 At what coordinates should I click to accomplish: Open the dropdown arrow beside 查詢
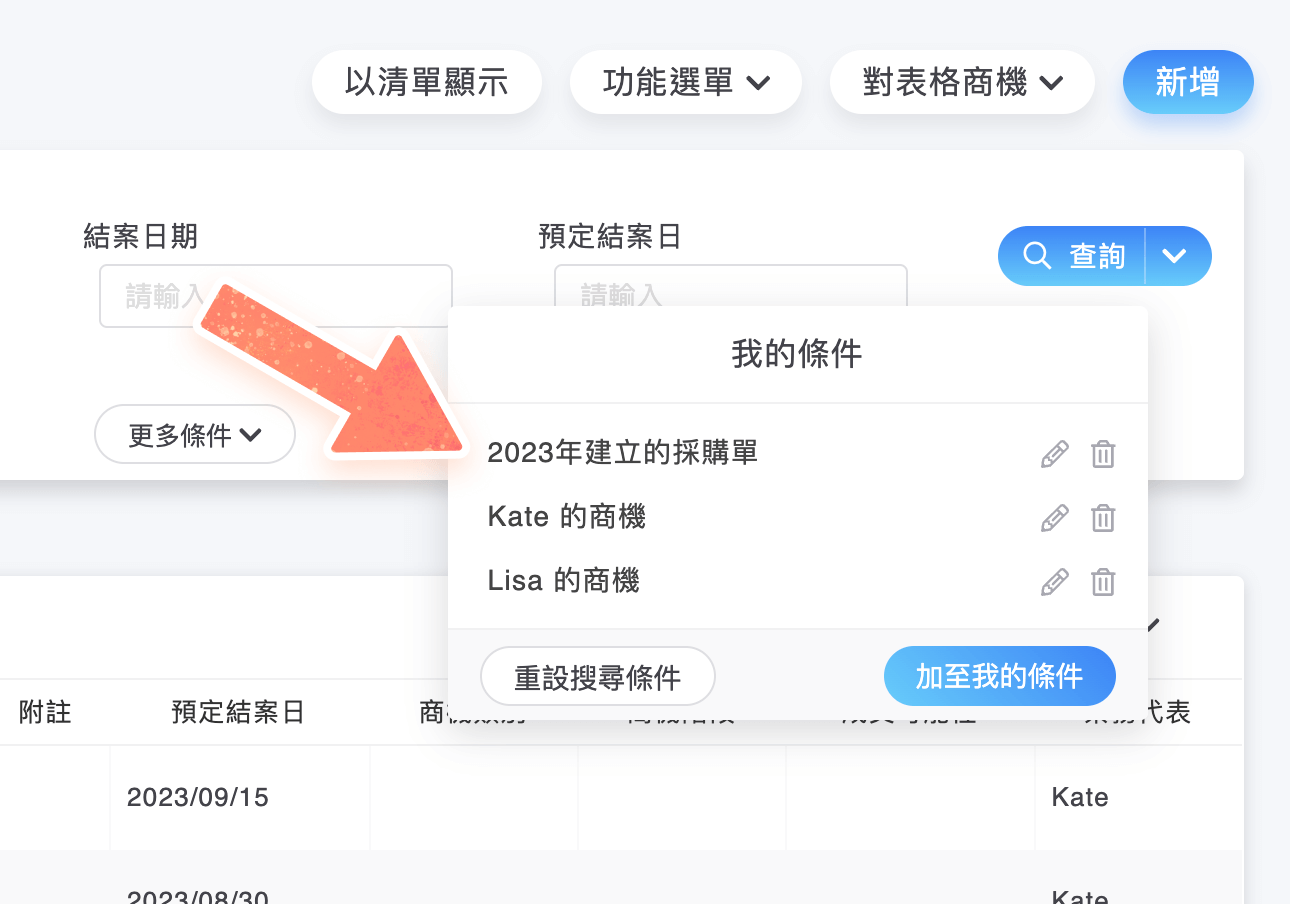click(1175, 257)
